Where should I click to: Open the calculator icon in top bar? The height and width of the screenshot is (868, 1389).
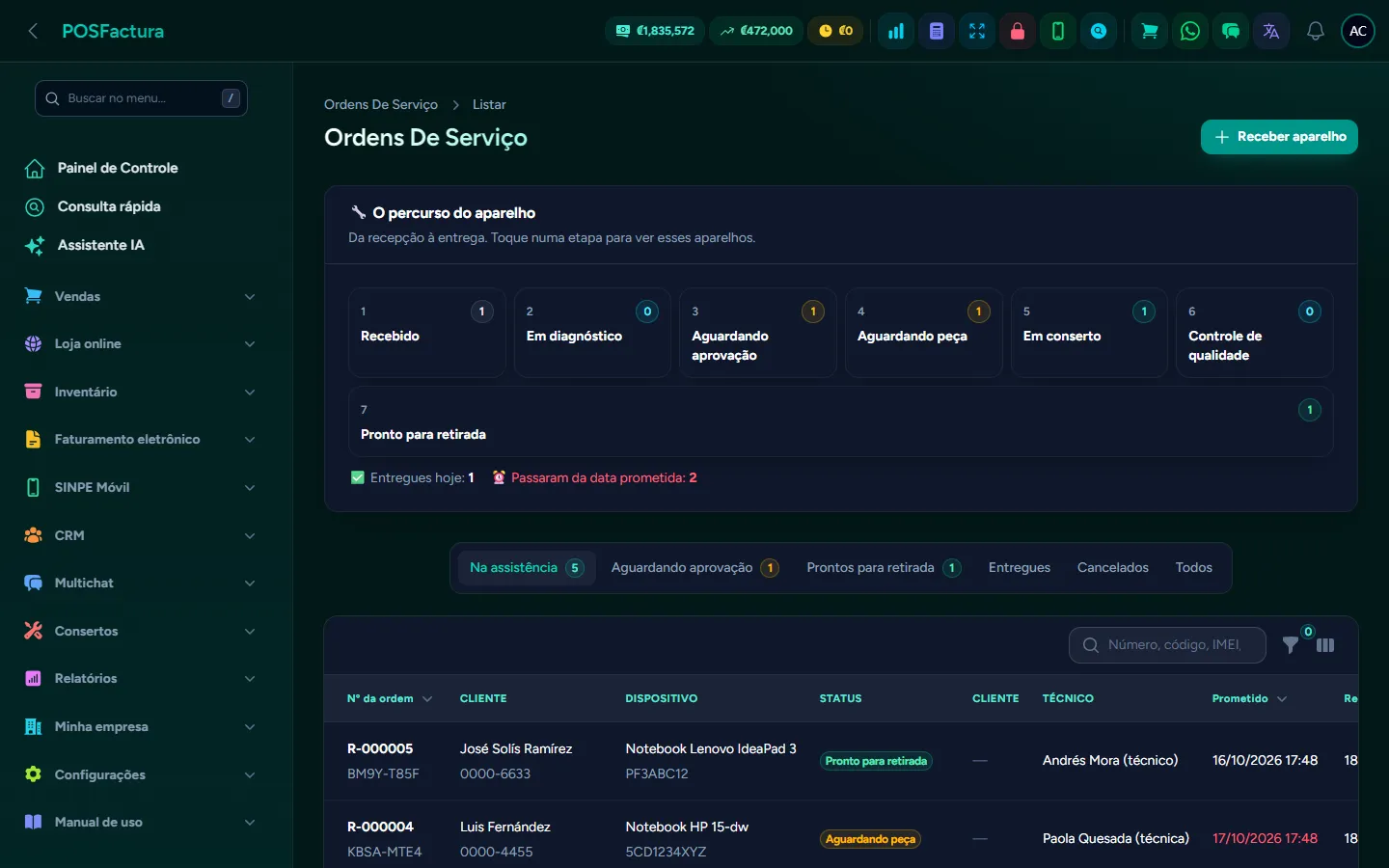tap(937, 31)
